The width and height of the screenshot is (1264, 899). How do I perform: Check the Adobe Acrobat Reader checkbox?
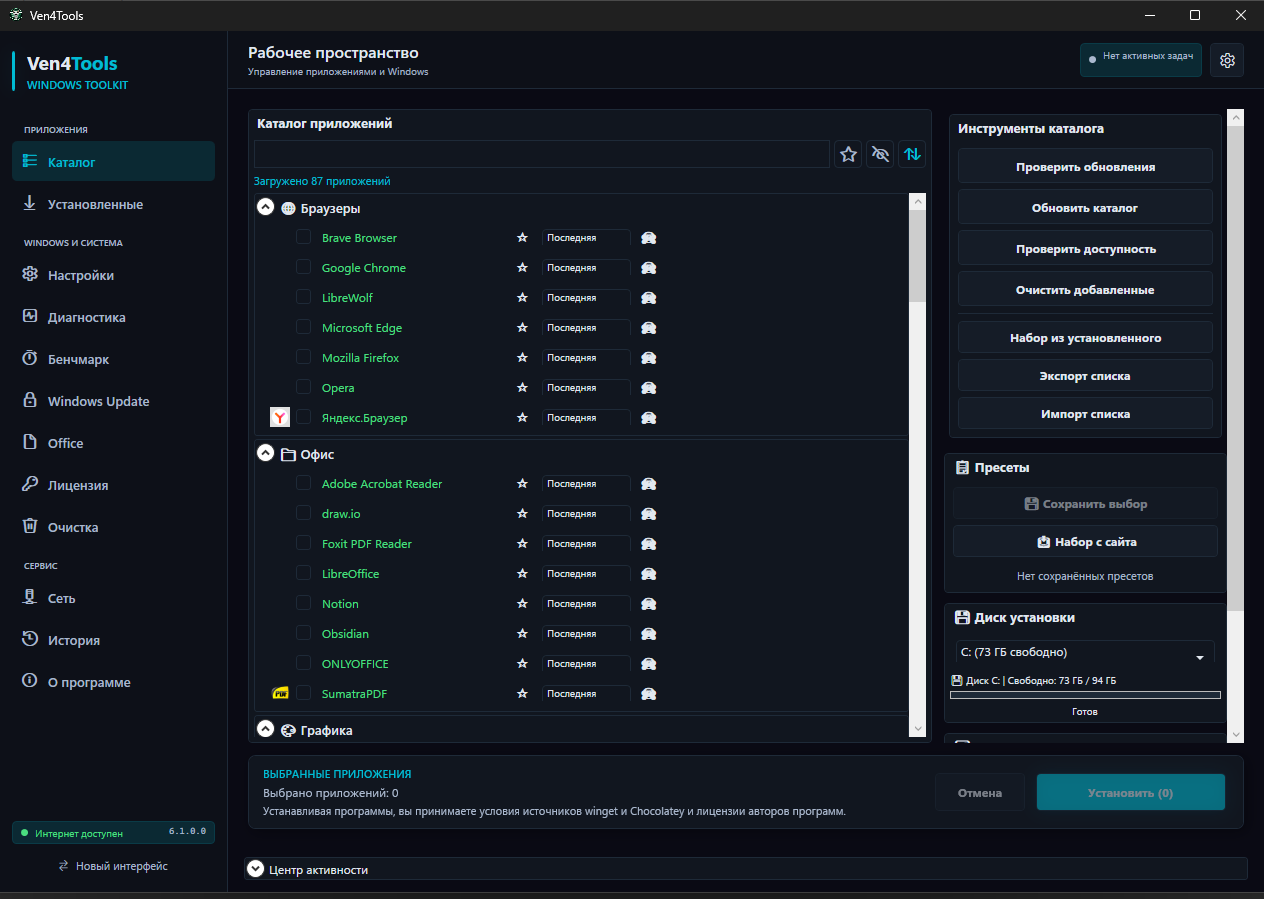[x=303, y=483]
